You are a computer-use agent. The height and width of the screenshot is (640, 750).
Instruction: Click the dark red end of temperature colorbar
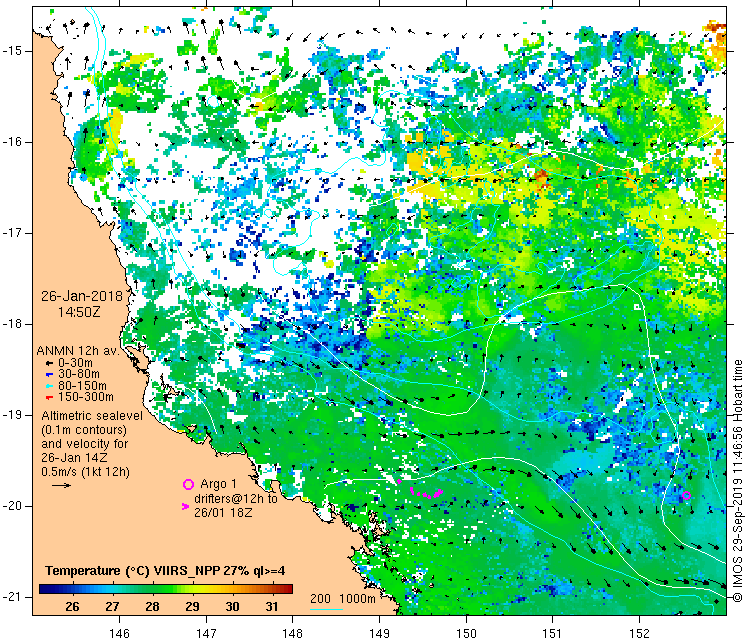tap(288, 589)
